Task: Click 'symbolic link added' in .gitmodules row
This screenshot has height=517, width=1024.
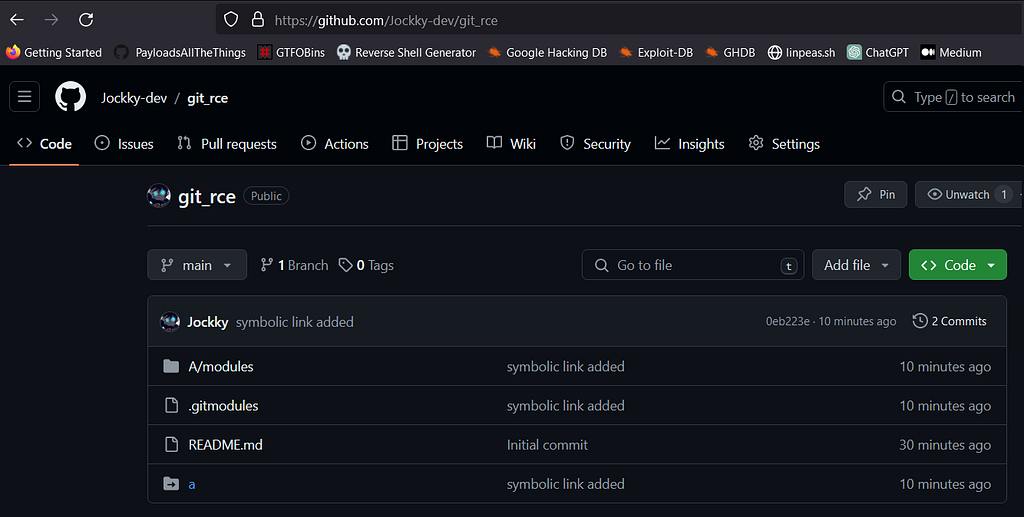Action: pos(566,406)
